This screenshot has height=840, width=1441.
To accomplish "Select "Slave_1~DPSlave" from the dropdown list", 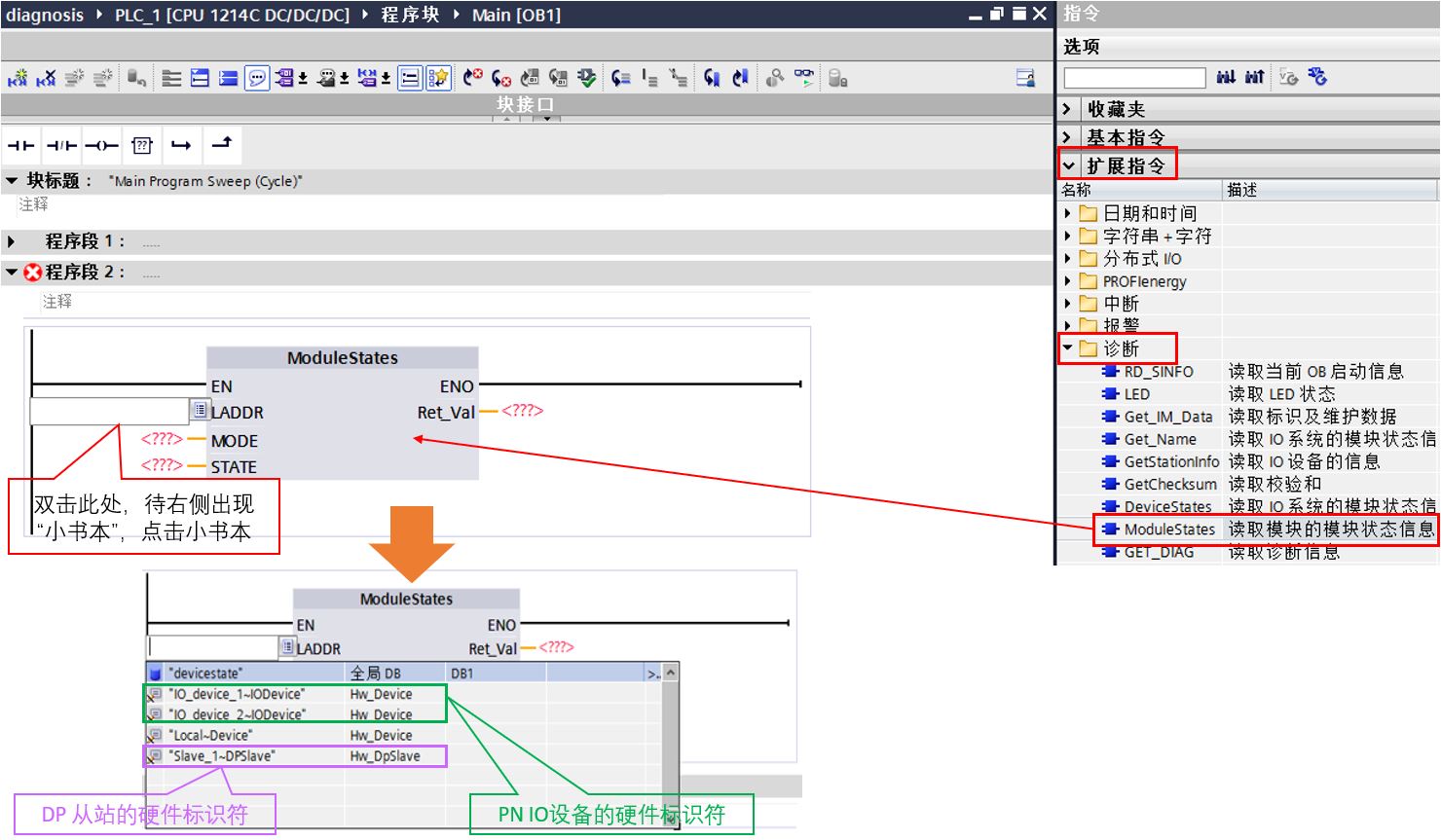I will 222,756.
